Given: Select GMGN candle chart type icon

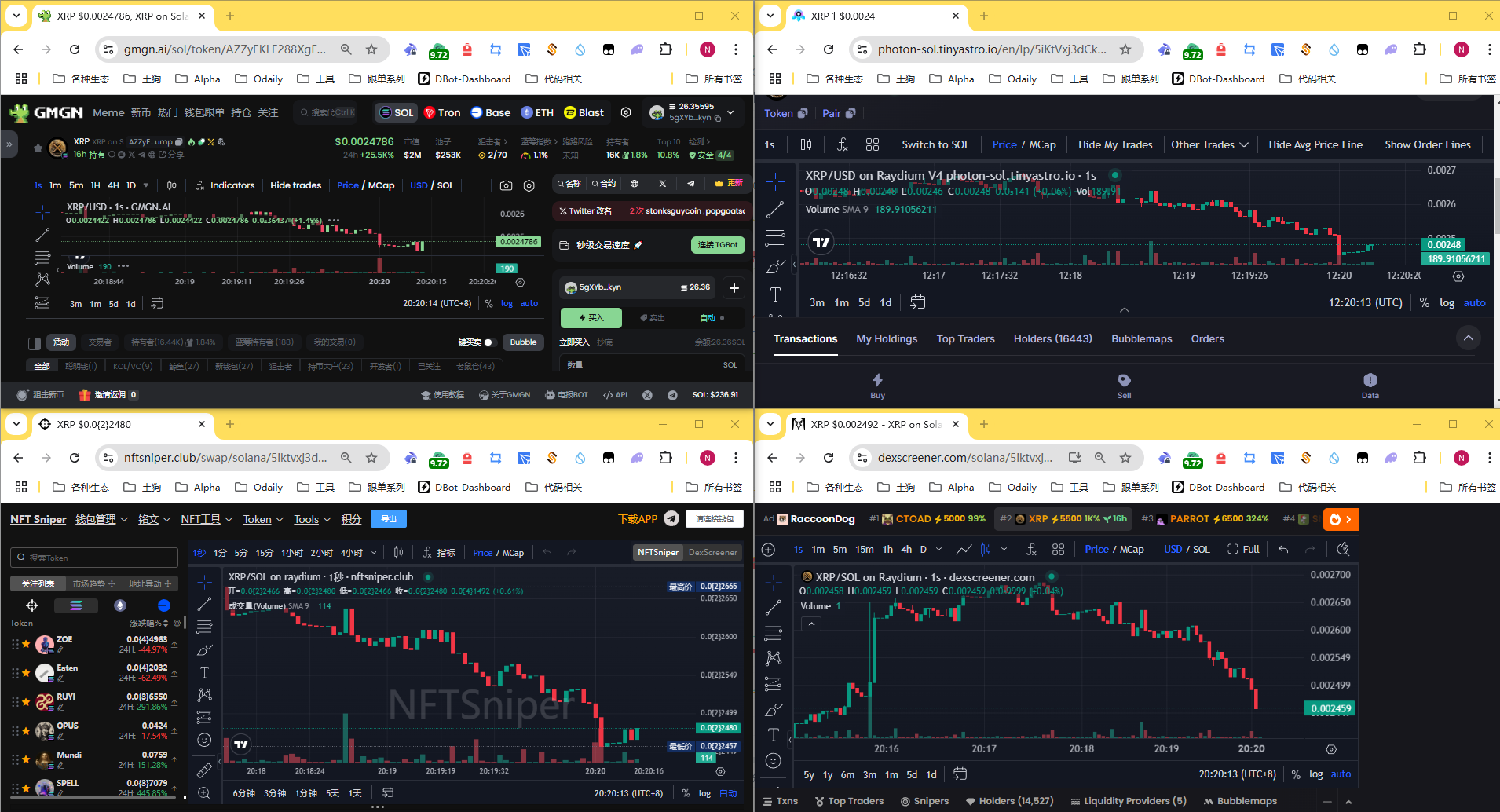Looking at the screenshot, I should [172, 185].
